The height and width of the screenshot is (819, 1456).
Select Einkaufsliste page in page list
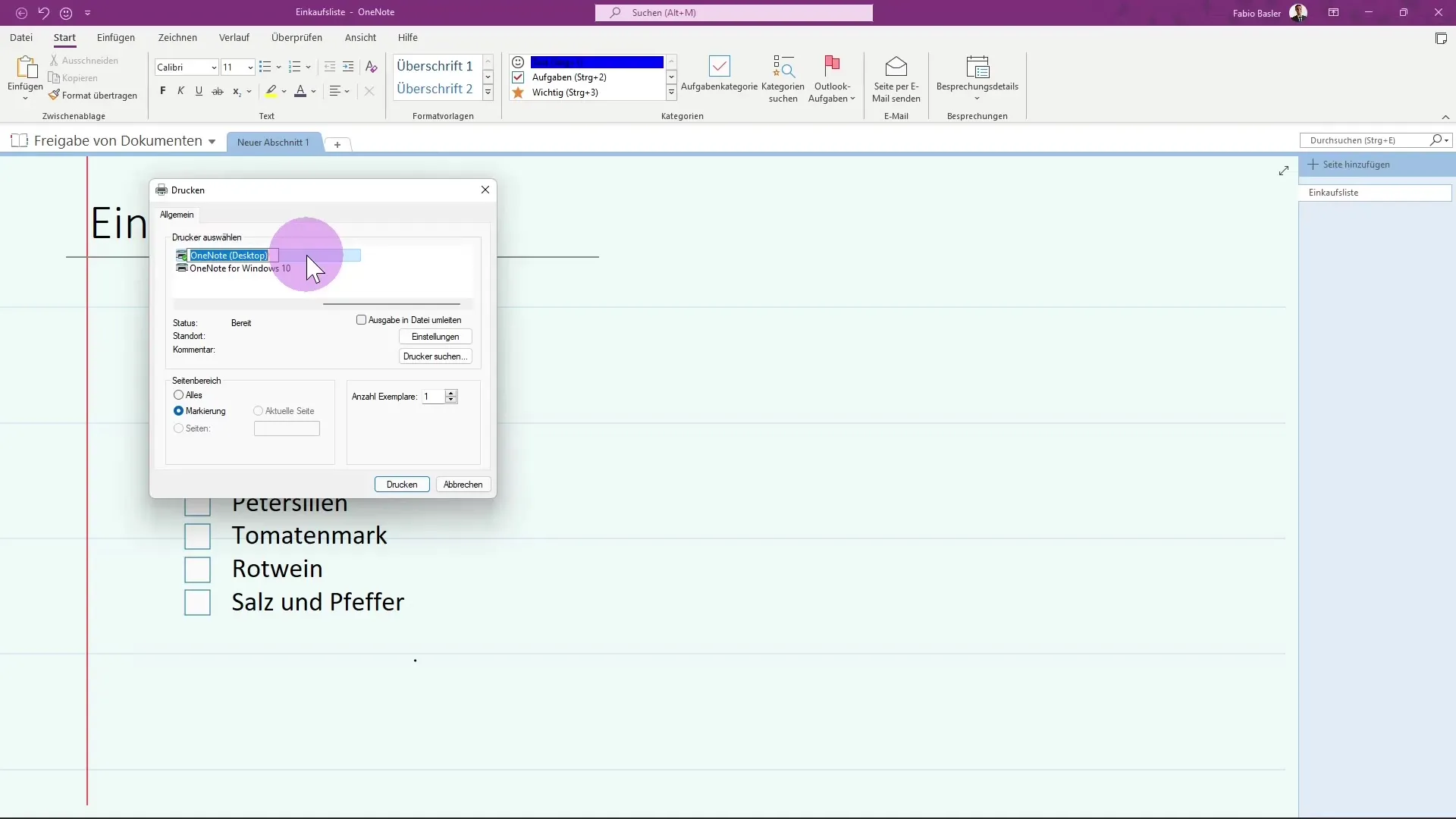(1375, 193)
